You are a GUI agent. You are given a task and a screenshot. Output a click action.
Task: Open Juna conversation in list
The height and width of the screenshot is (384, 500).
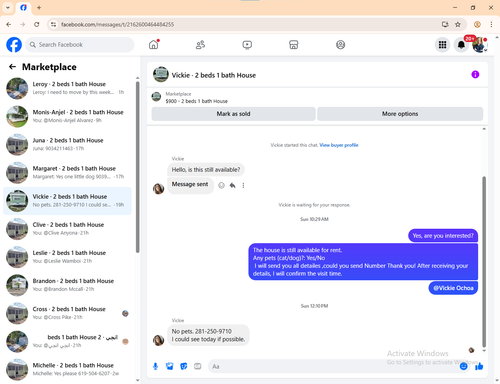tap(67, 144)
